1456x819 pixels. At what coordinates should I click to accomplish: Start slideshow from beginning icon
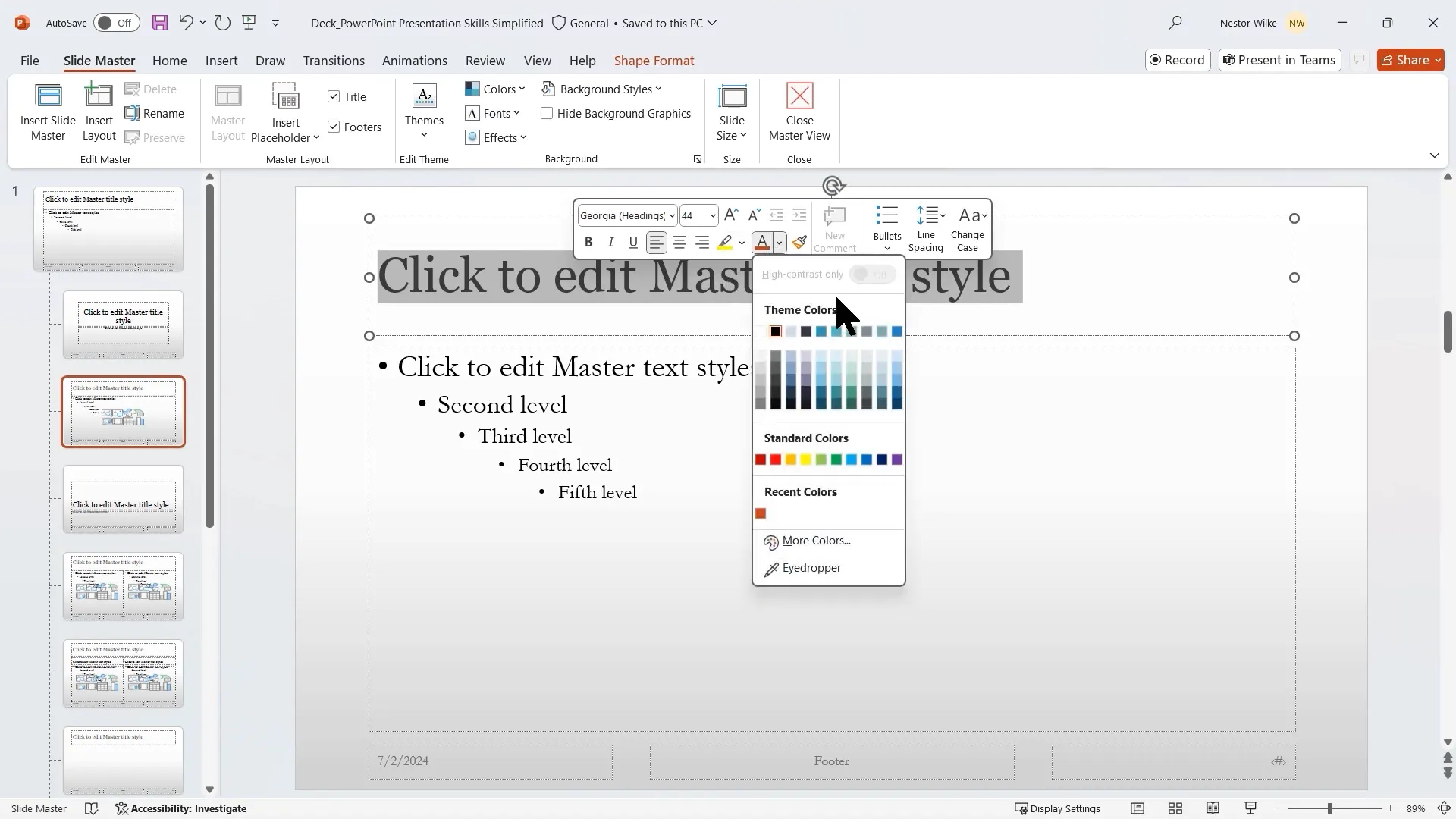point(249,23)
